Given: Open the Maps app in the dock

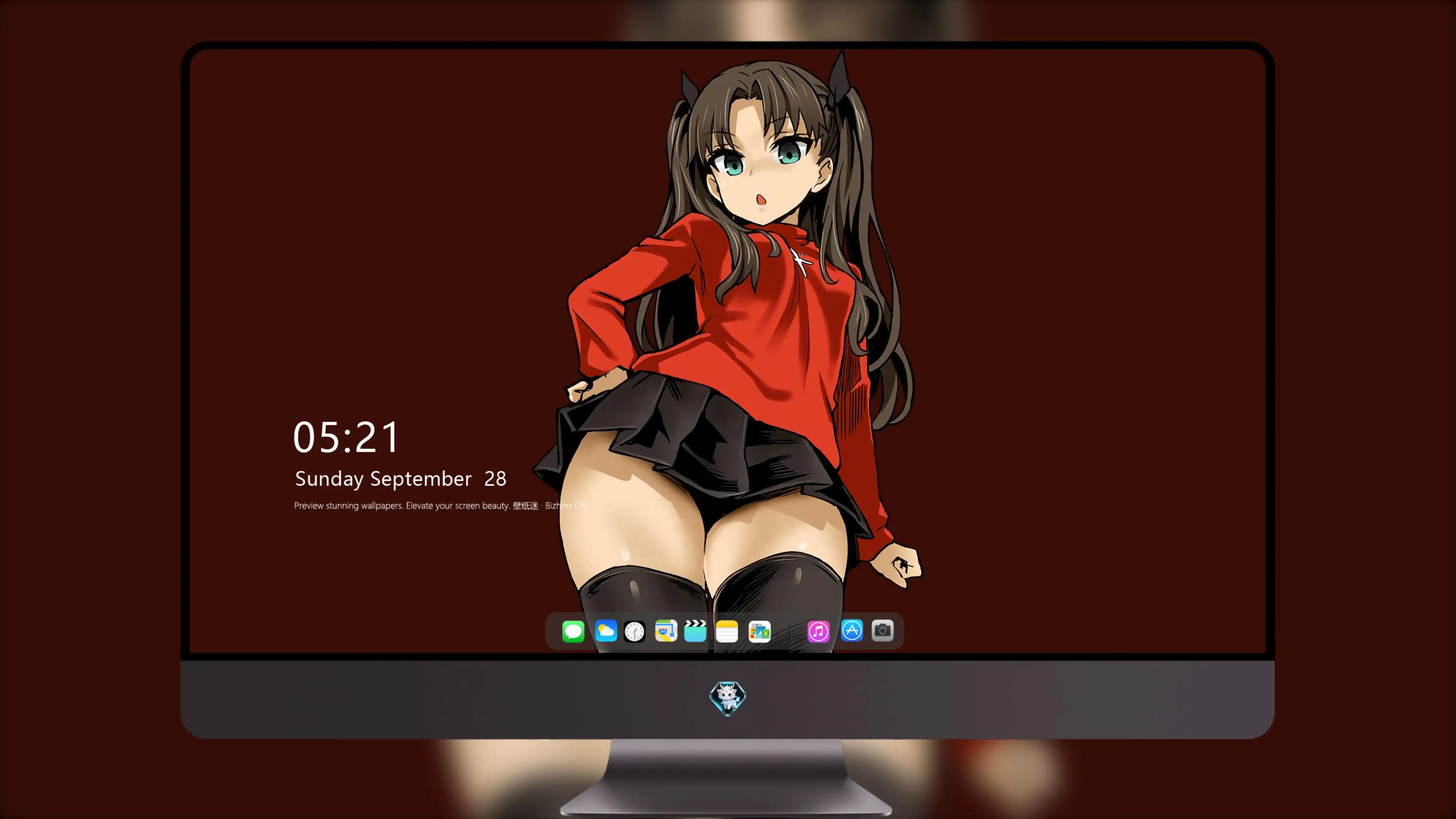Looking at the screenshot, I should [666, 631].
